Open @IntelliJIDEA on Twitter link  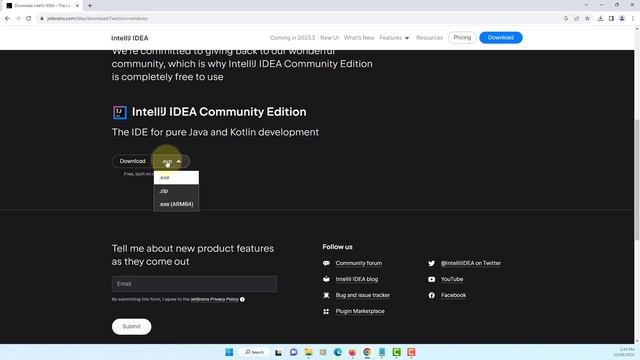[x=471, y=263]
